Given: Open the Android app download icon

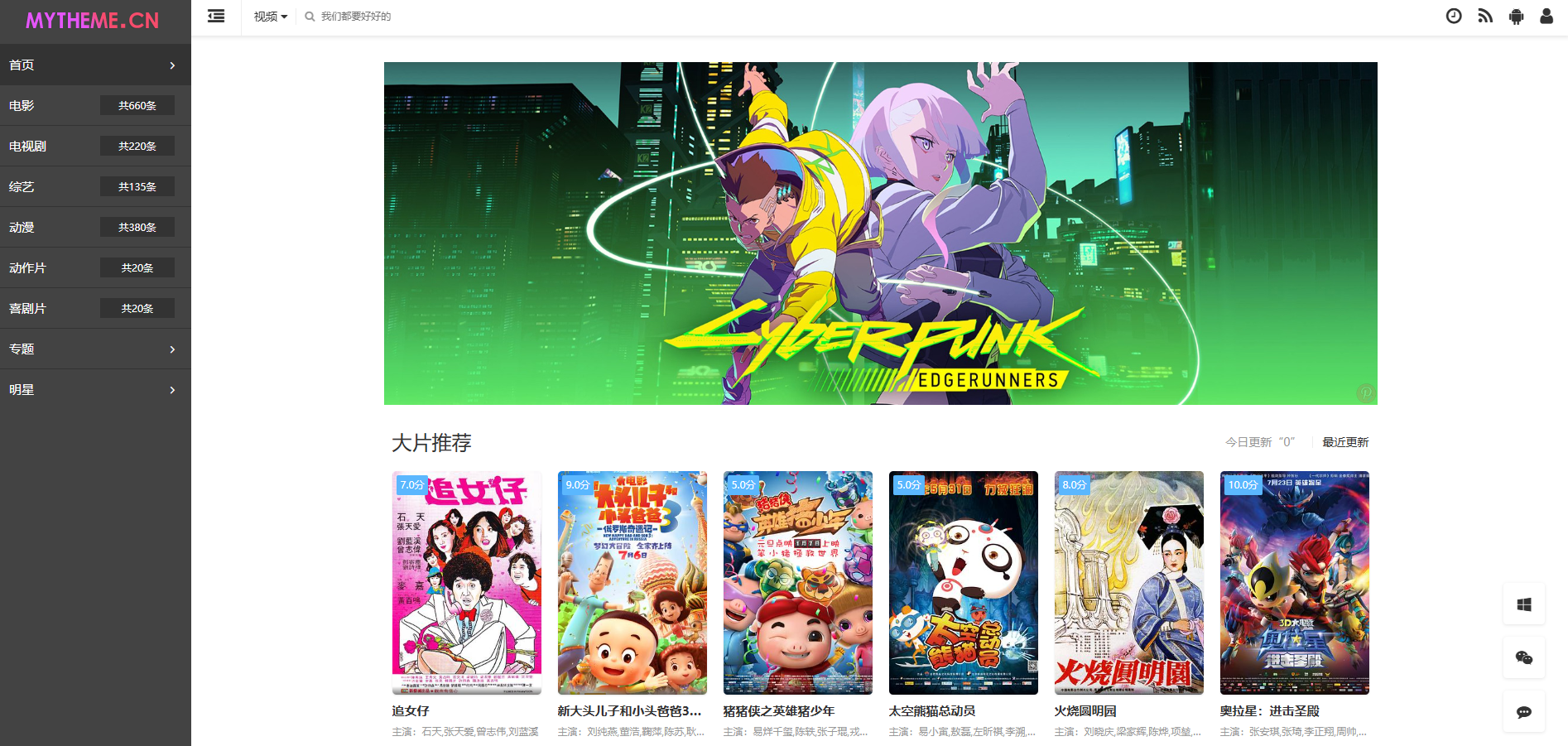Looking at the screenshot, I should pyautogui.click(x=1516, y=16).
